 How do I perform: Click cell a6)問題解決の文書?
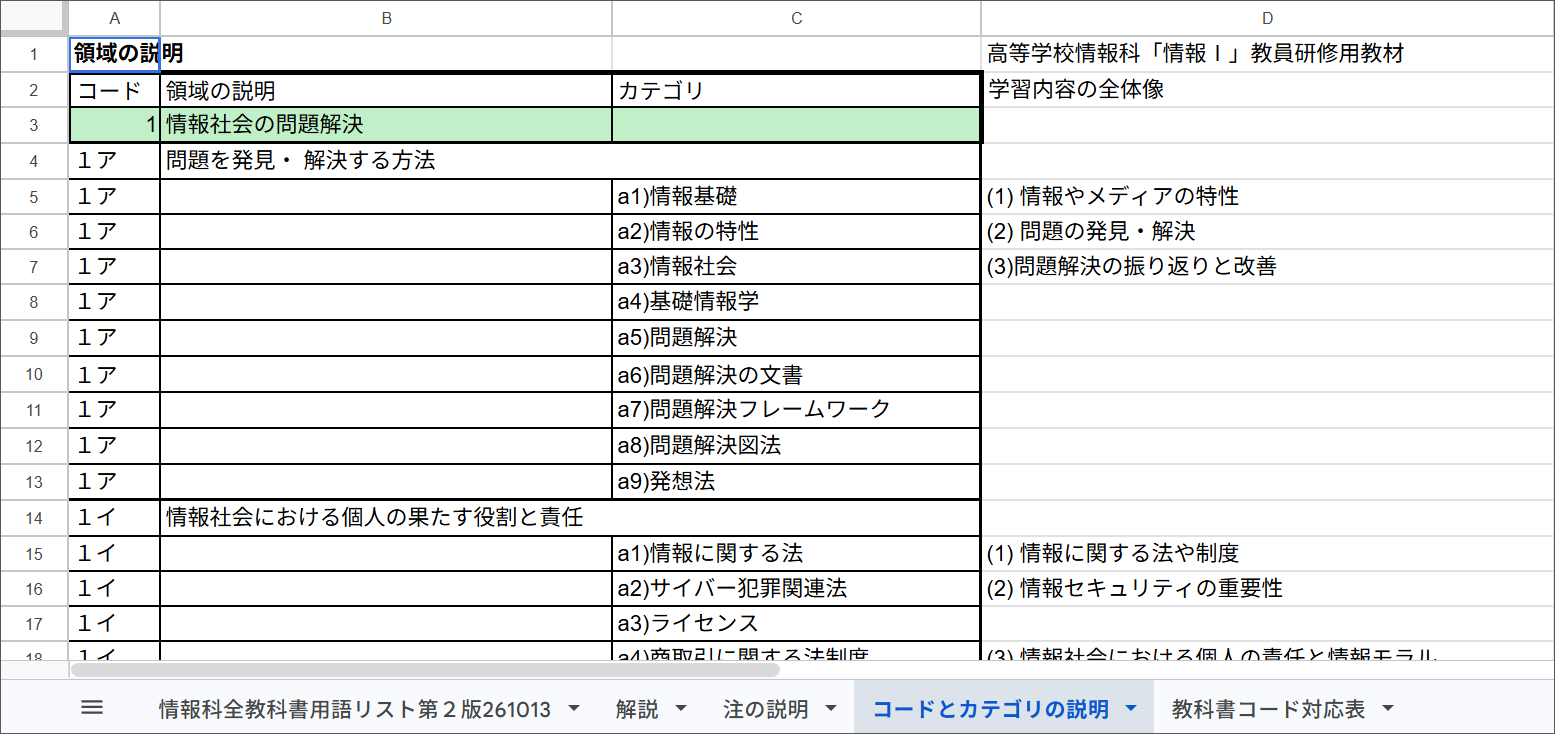[796, 374]
